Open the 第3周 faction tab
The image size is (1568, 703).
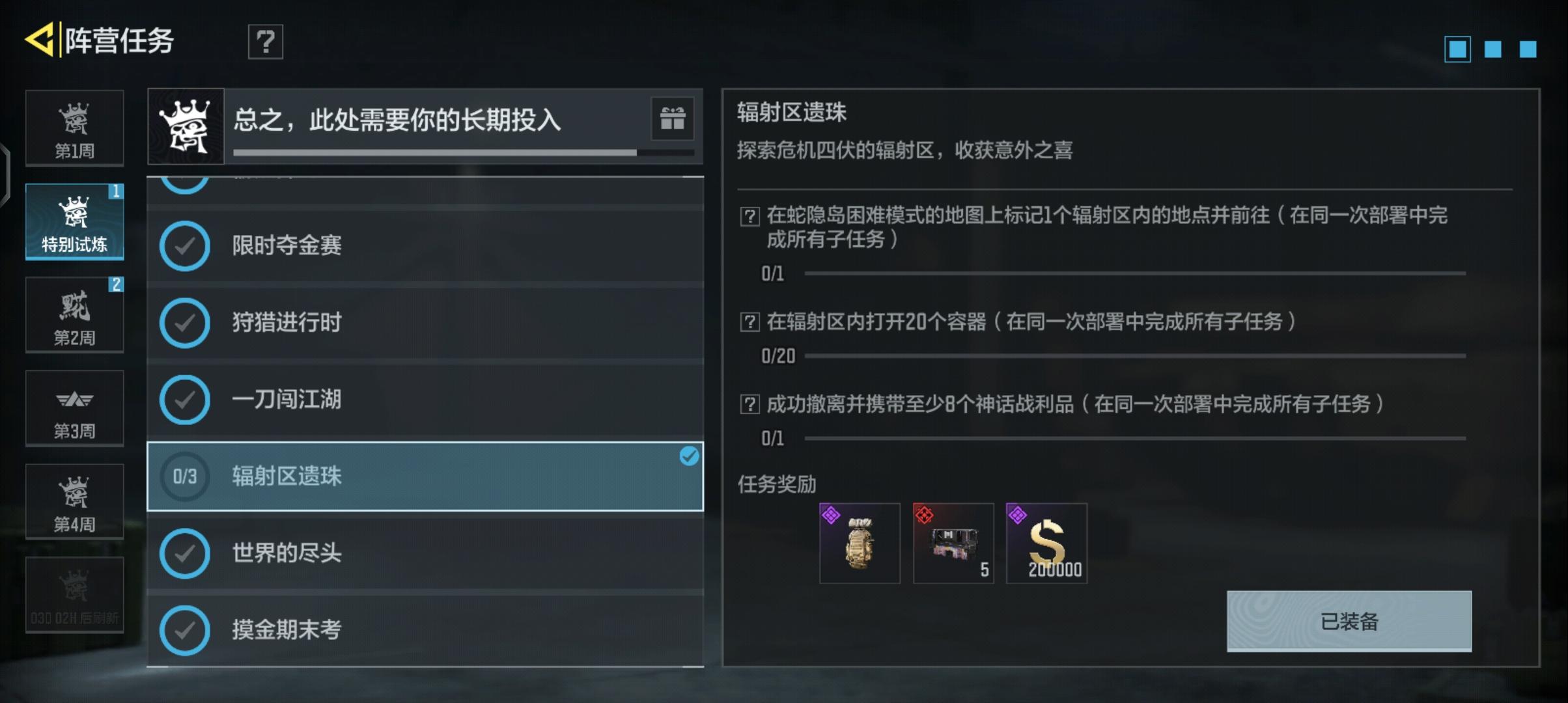tap(74, 408)
